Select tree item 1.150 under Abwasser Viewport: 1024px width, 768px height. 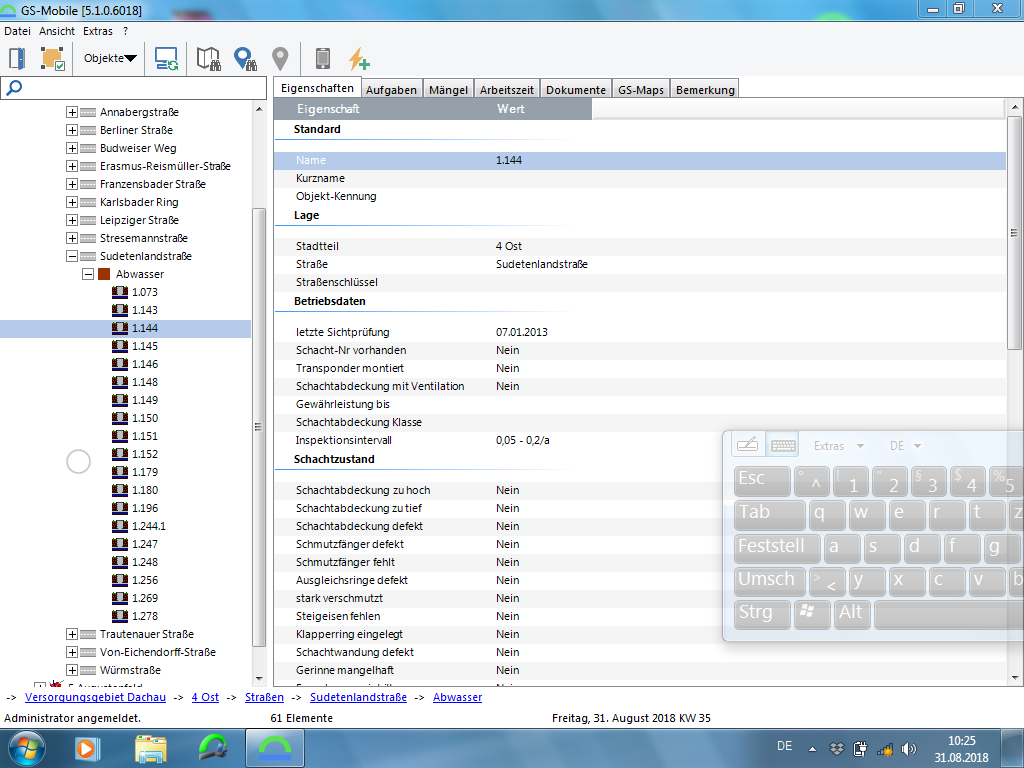pos(145,418)
